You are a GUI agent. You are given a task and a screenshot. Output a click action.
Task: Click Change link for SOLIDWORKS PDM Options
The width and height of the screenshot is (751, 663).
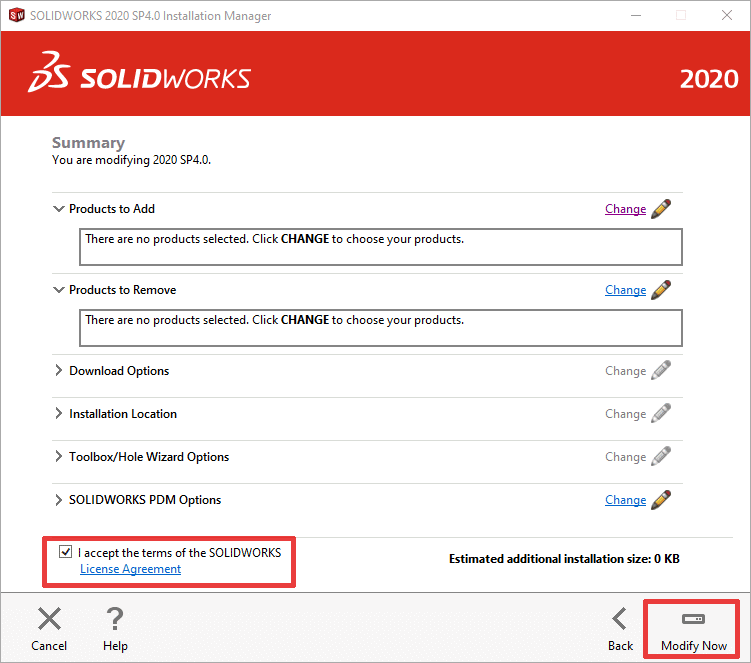(626, 500)
